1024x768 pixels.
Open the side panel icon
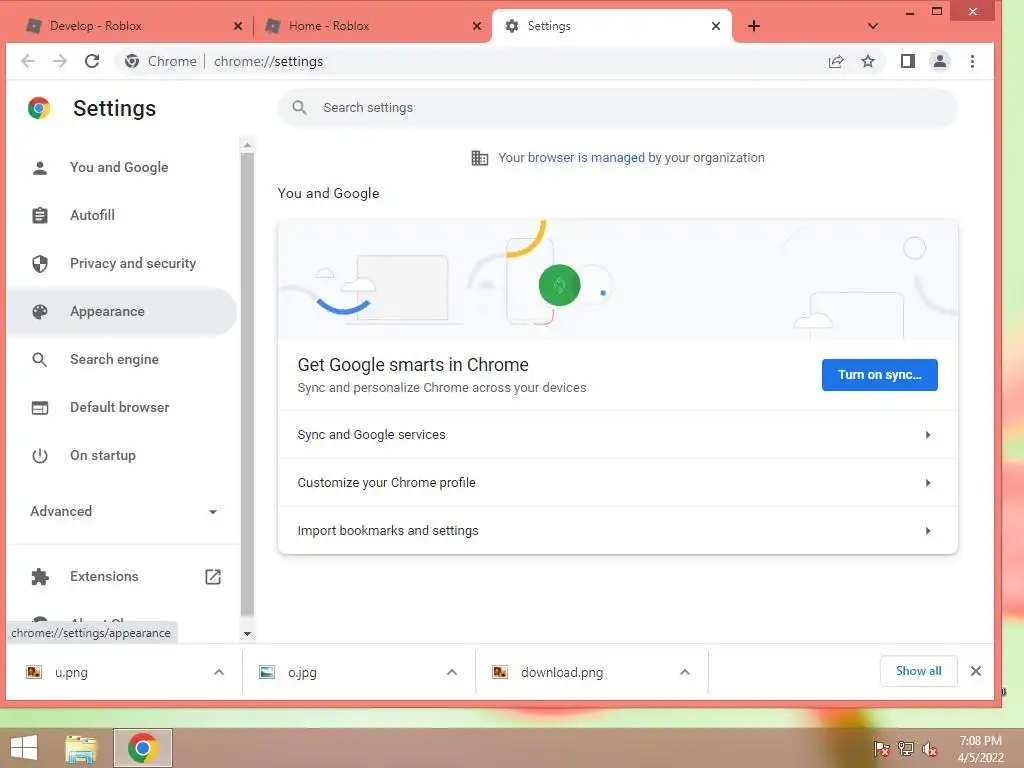[908, 61]
